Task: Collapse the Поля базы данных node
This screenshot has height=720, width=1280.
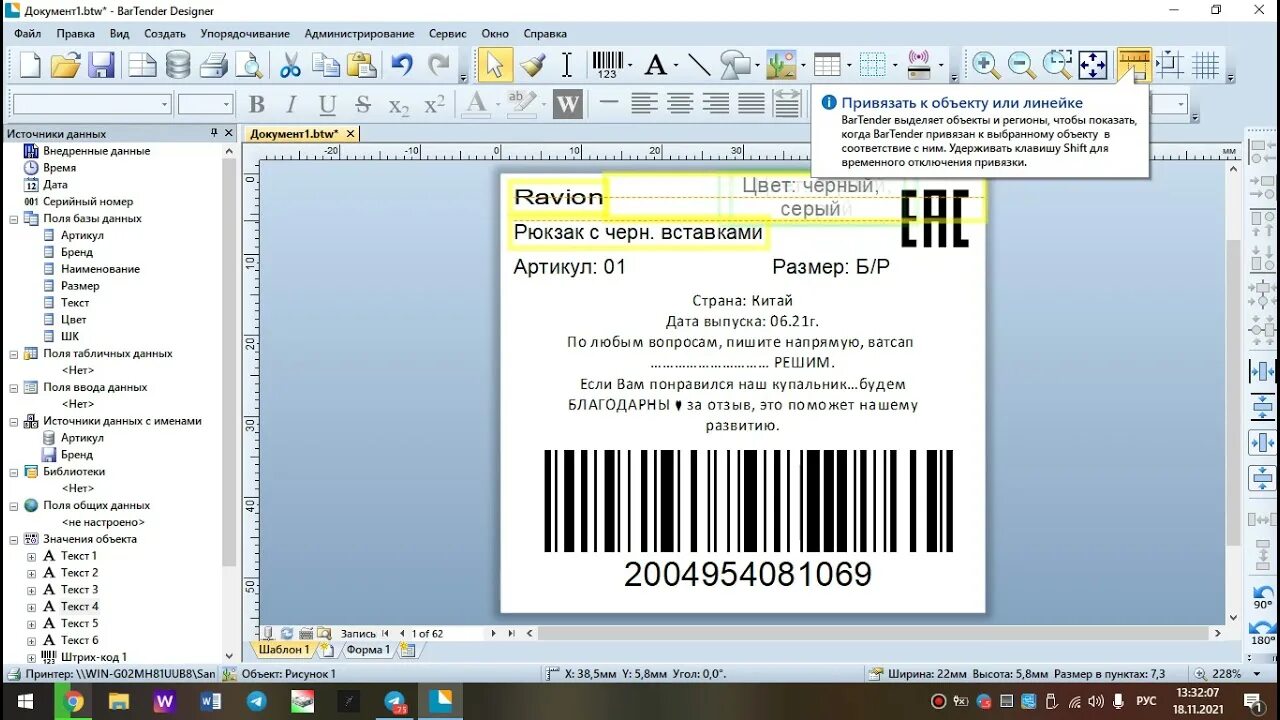Action: [14, 219]
